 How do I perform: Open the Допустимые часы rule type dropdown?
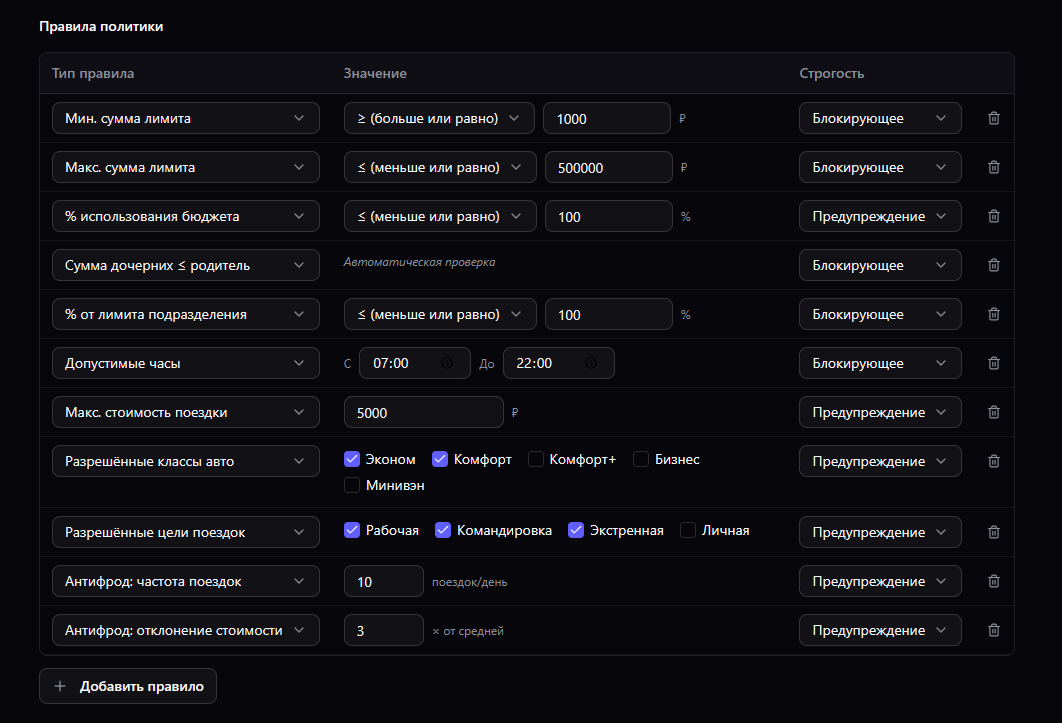[185, 363]
